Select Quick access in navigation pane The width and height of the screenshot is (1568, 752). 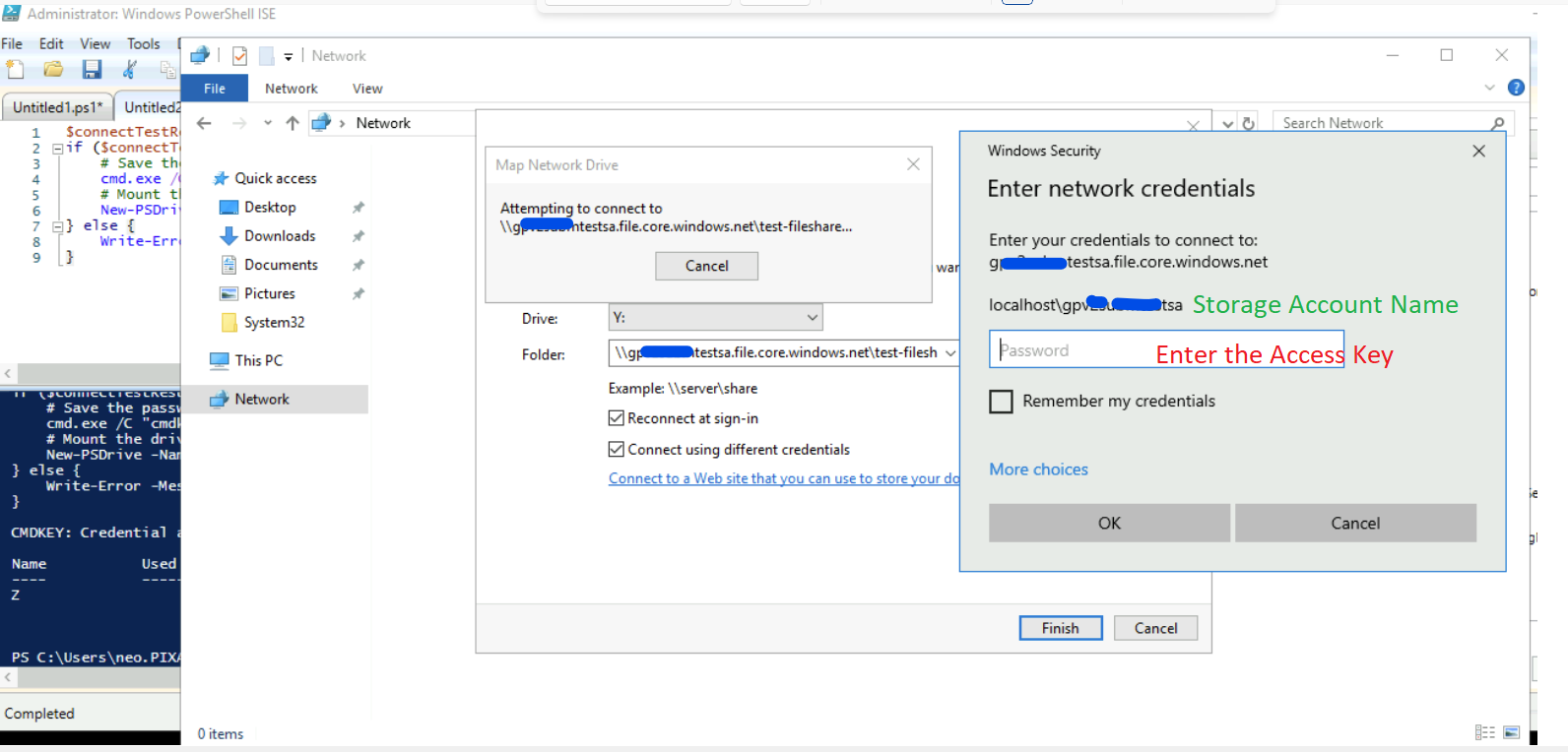click(x=265, y=178)
